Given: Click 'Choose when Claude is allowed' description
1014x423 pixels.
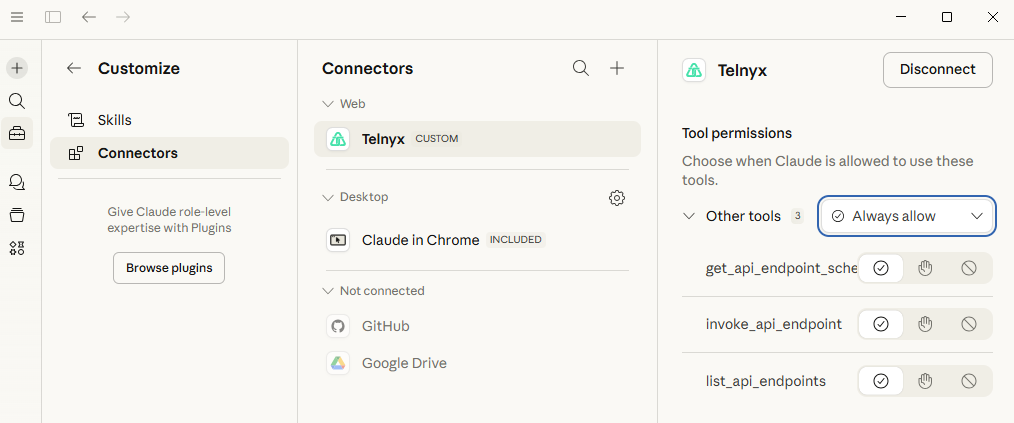Looking at the screenshot, I should [828, 171].
